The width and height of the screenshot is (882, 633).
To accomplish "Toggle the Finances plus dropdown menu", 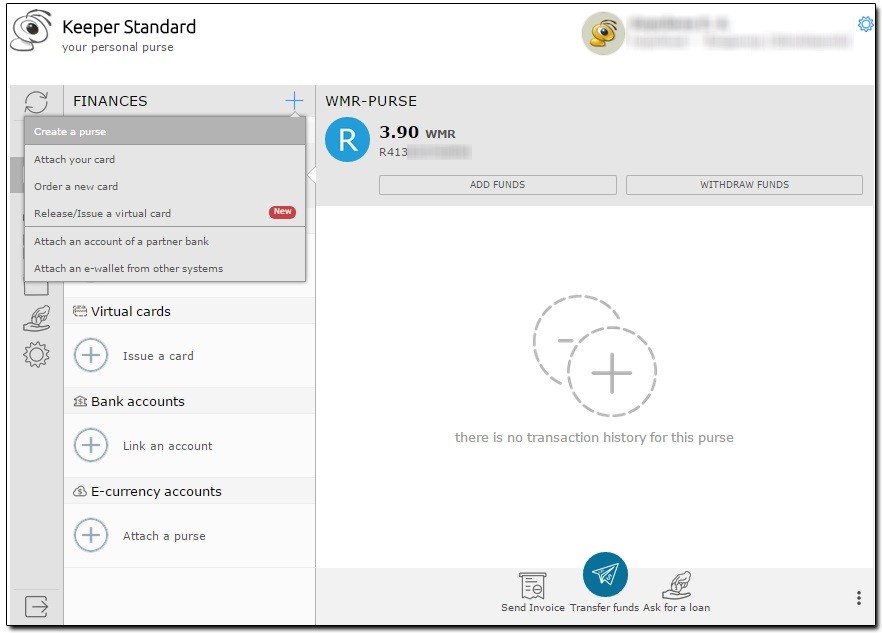I will click(x=293, y=101).
